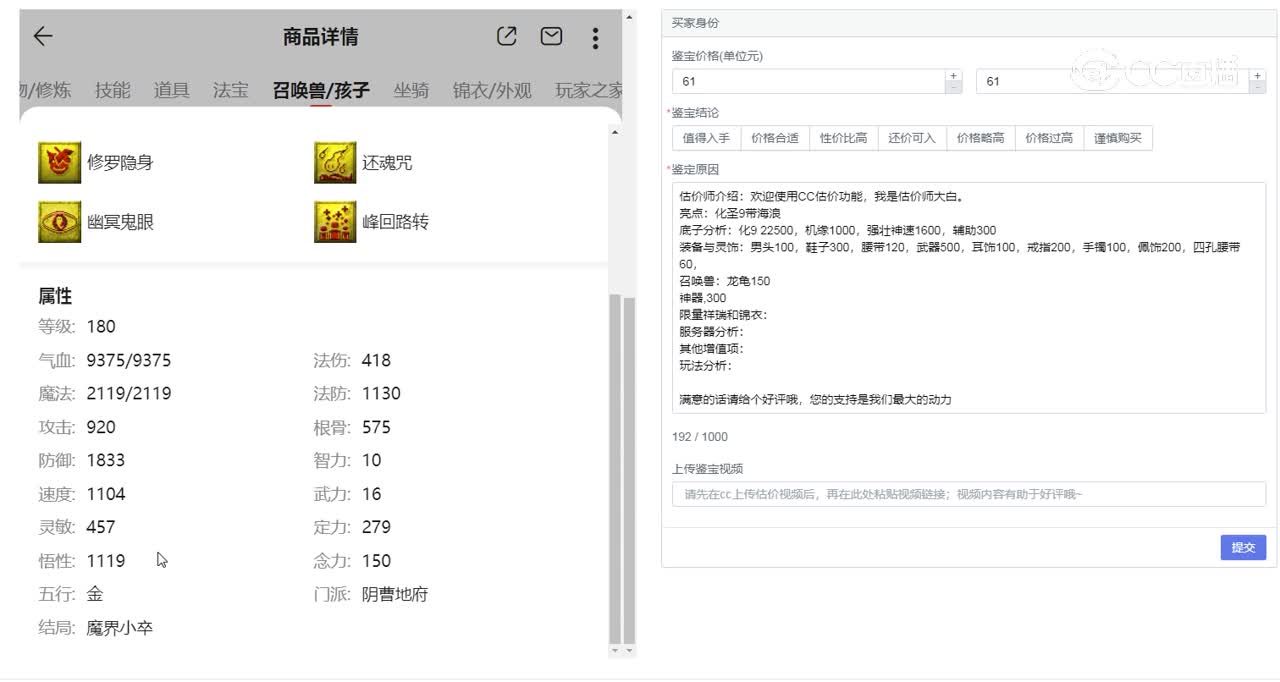
Task: Select the 修罗隐身 skill icon
Action: pos(62,161)
